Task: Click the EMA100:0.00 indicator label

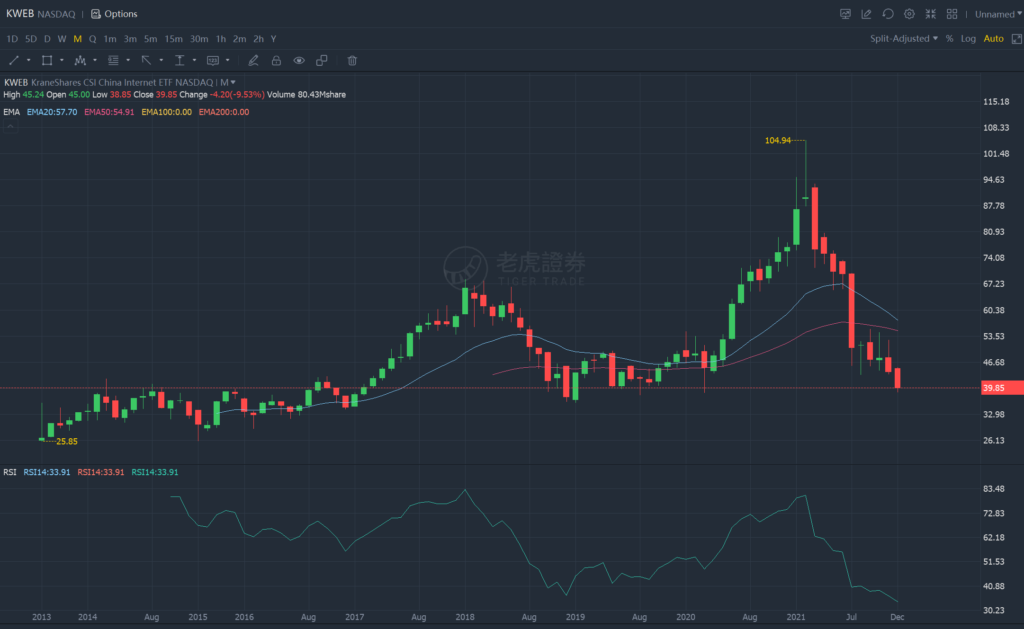Action: click(x=167, y=112)
